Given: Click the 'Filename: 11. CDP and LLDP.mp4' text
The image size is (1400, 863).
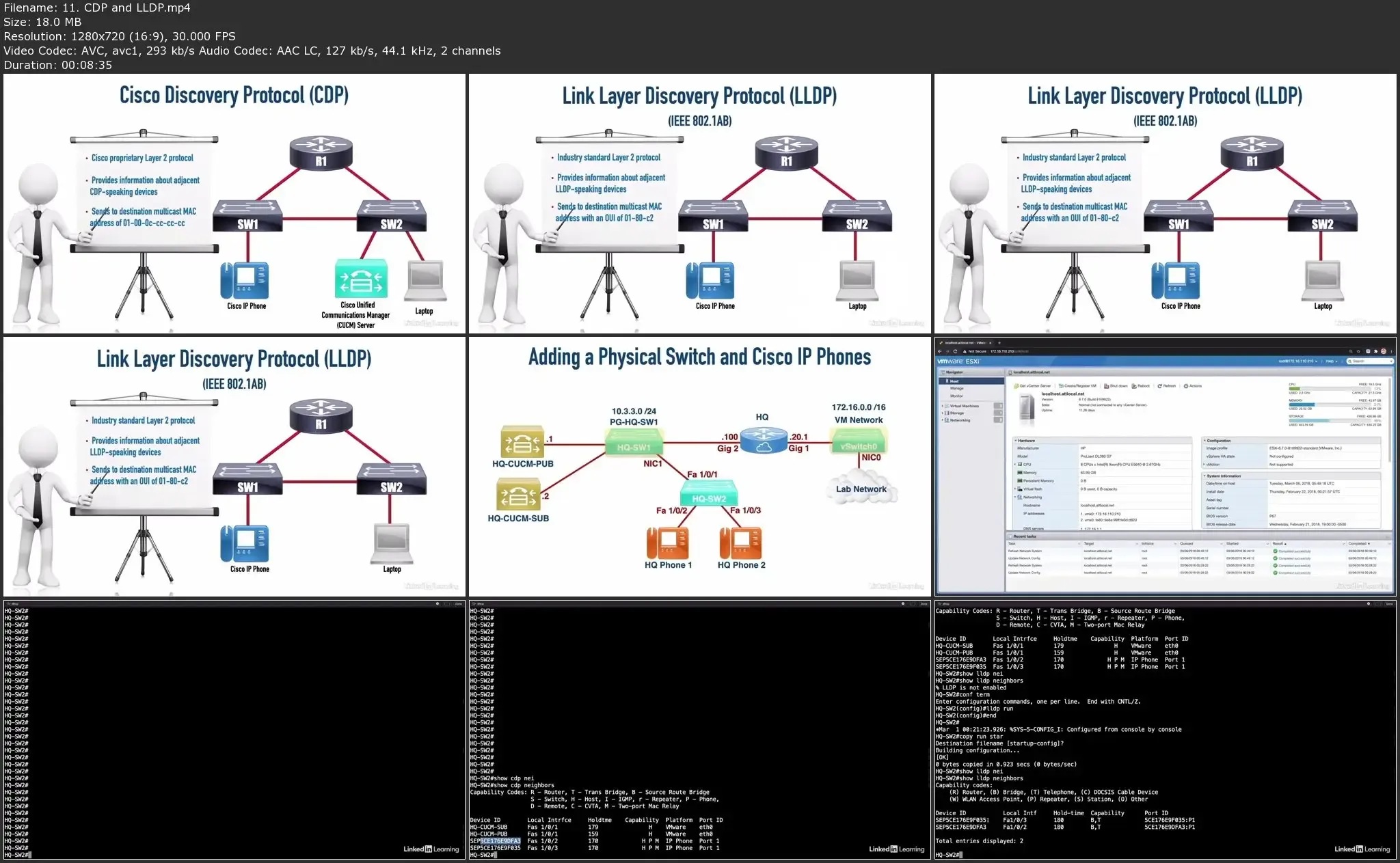Looking at the screenshot, I should 97,8.
